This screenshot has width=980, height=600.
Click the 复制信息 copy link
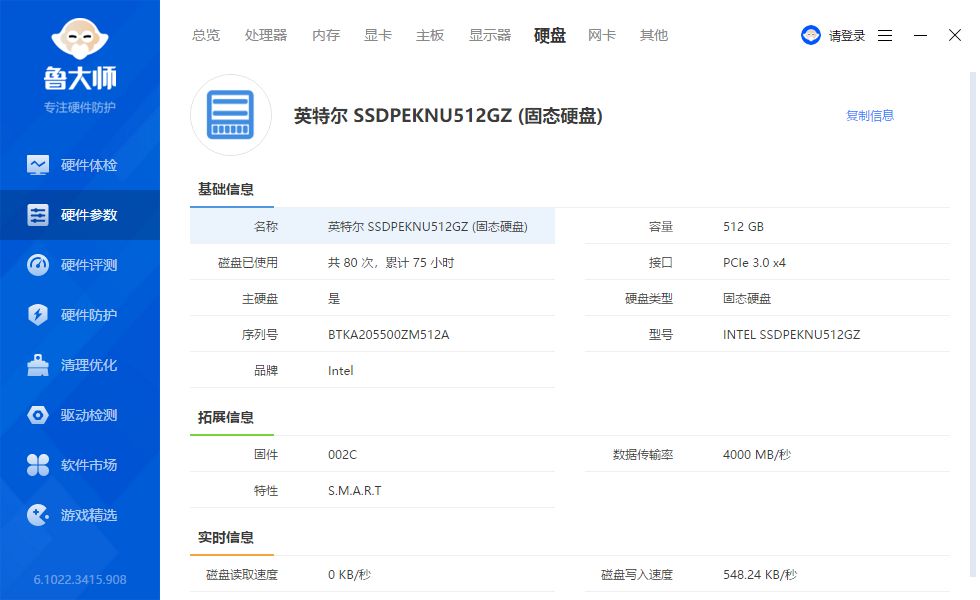point(868,115)
